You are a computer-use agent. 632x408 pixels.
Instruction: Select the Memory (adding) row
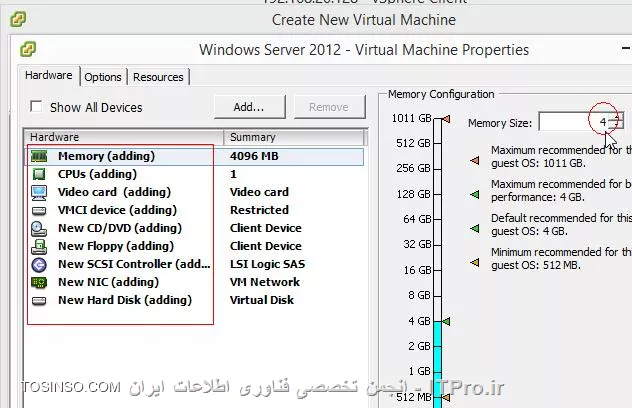[x=195, y=156]
